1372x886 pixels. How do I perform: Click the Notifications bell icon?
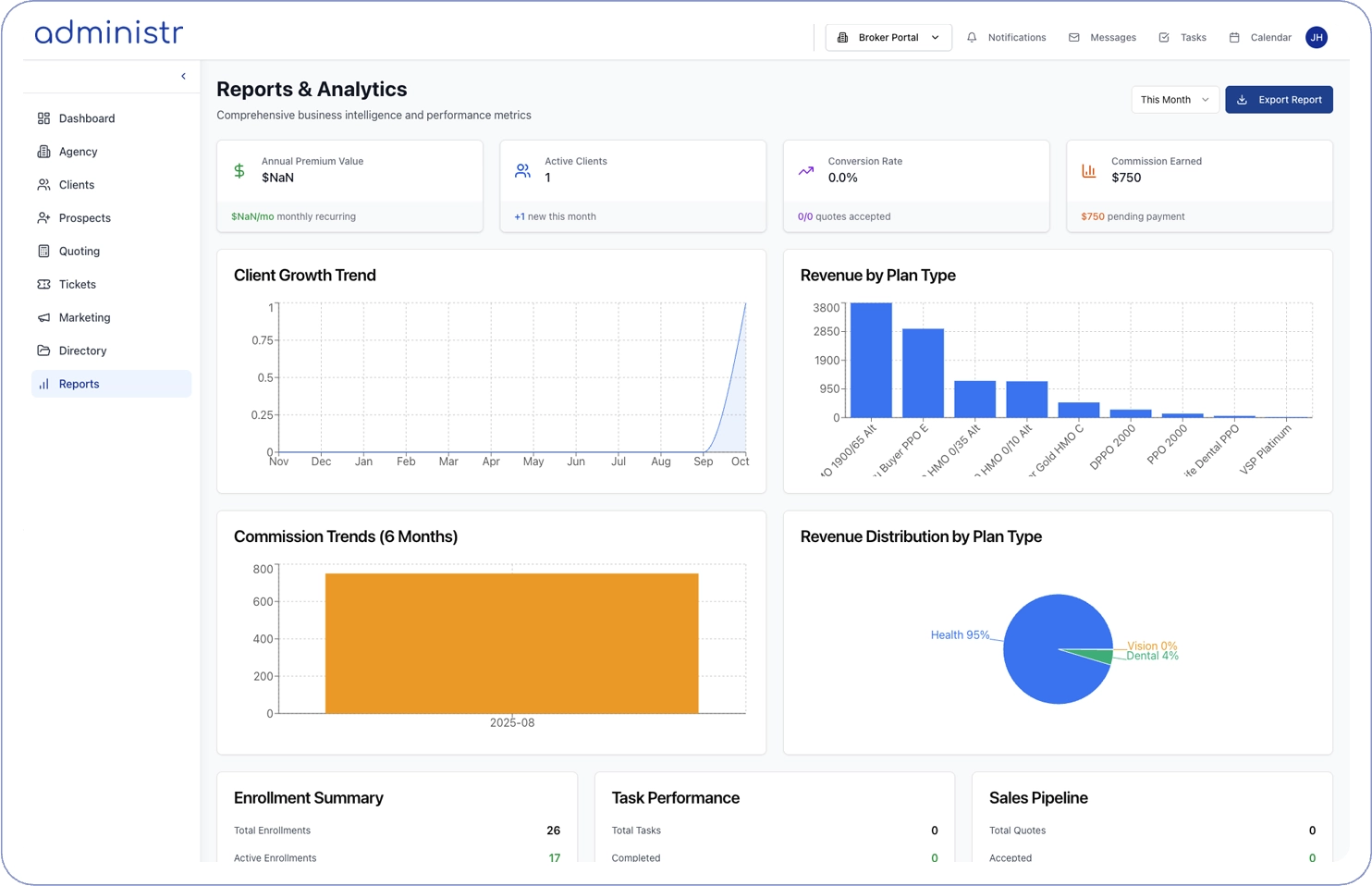[x=972, y=38]
